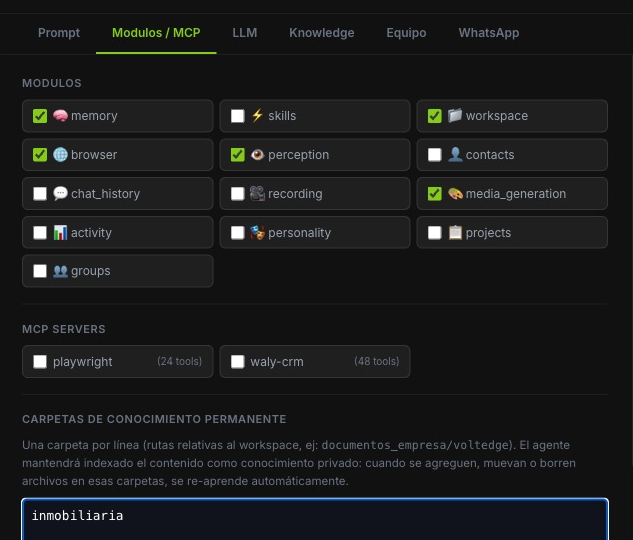633x540 pixels.
Task: Check the projects module checkbox
Action: tap(434, 232)
